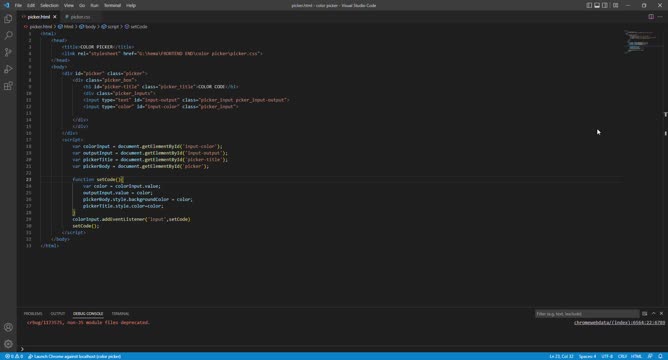Screen dimensions: 668x360
Task: Open Customize Layout icon
Action: 616,6
